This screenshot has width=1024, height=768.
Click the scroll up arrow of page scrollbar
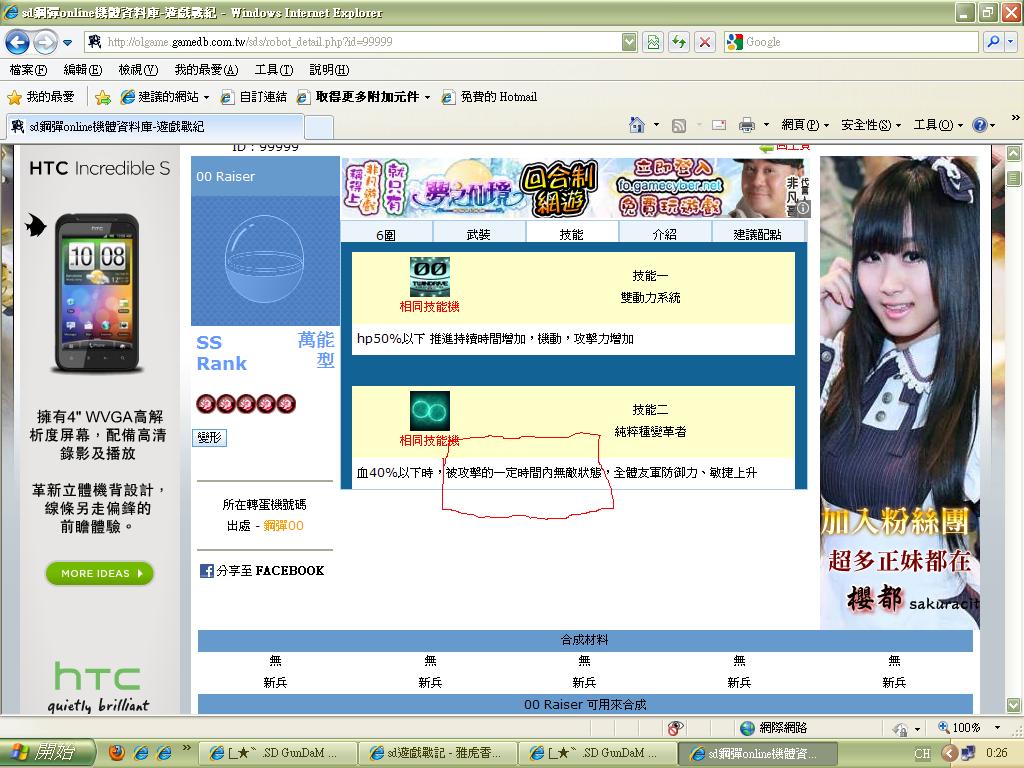click(x=1013, y=154)
